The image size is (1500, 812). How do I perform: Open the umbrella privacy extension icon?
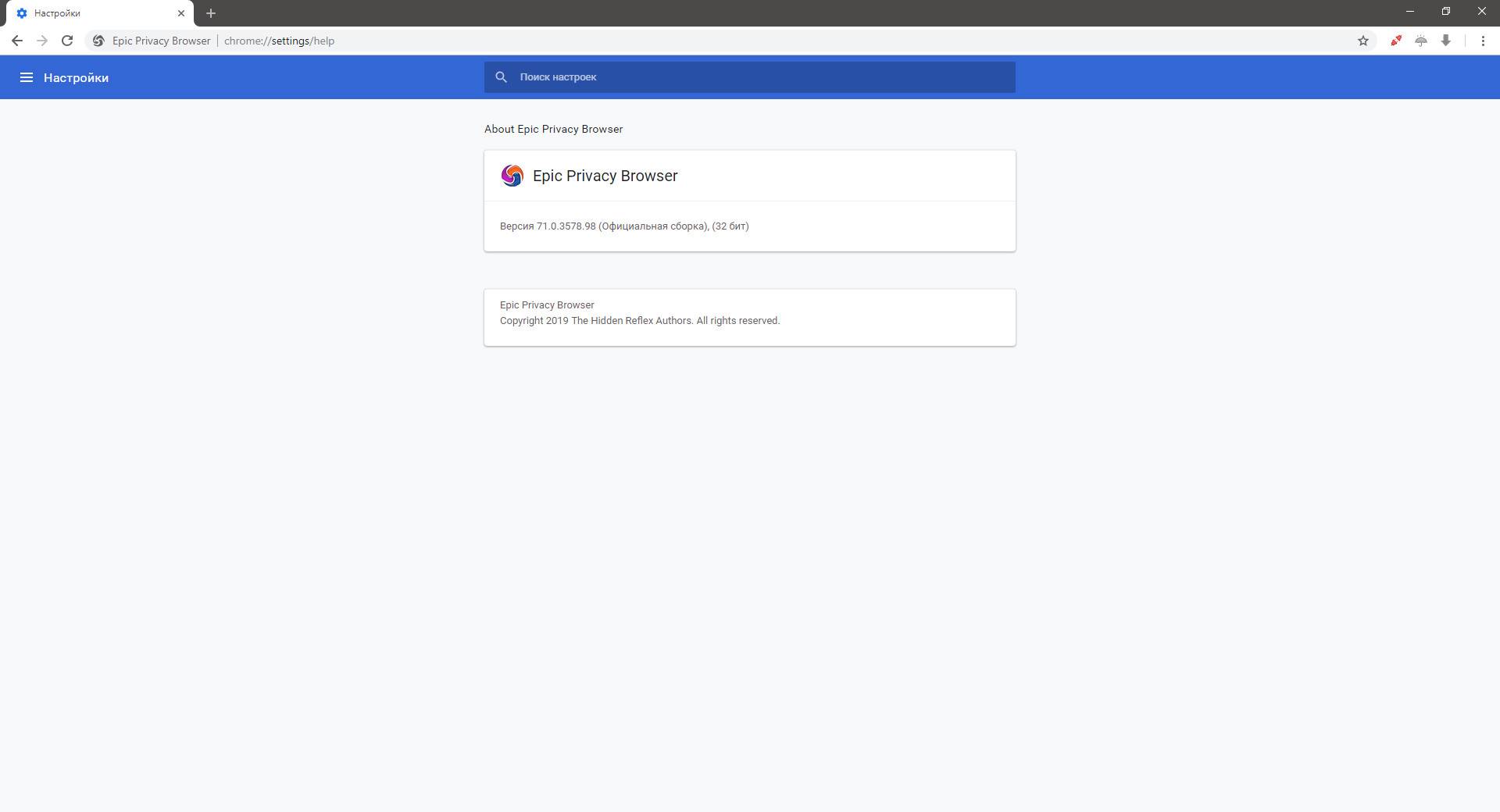(x=1421, y=41)
